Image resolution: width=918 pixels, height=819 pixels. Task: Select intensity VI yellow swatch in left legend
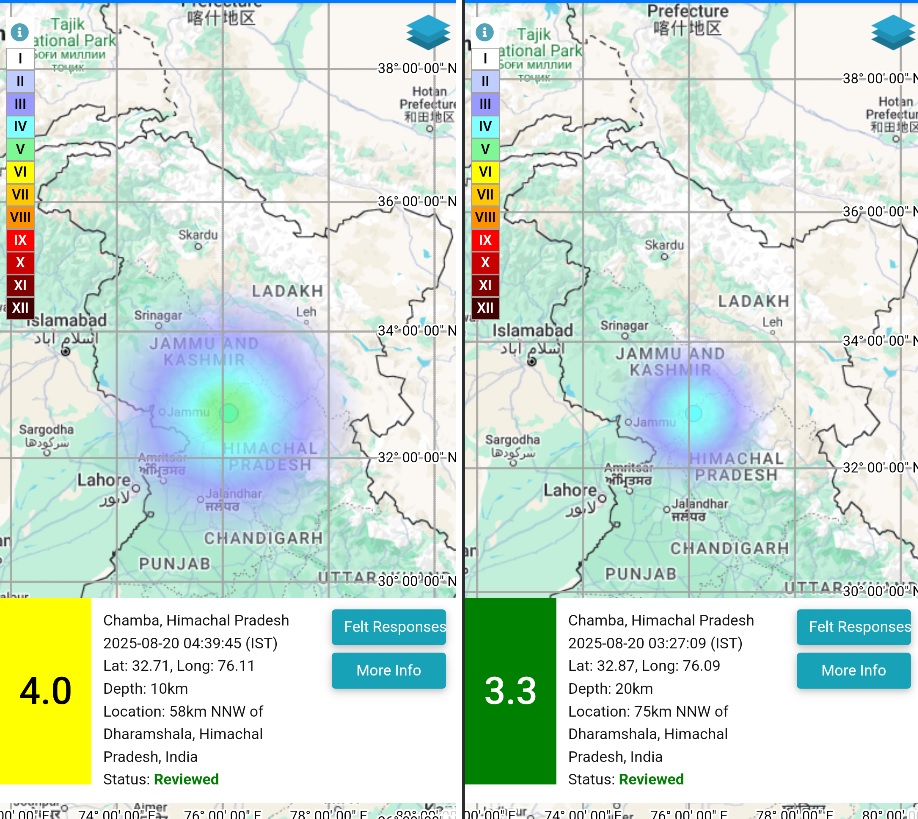click(20, 172)
